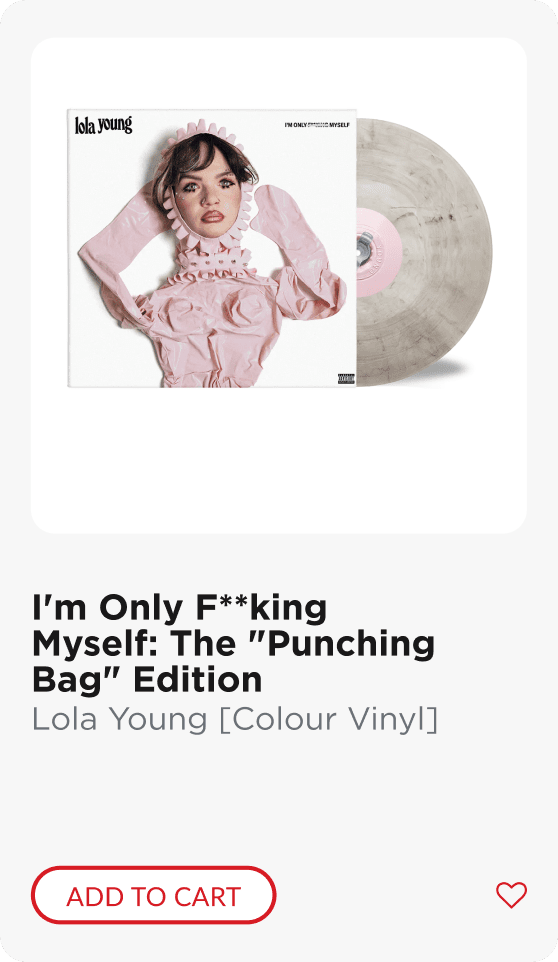Add album to wishlist with heart icon

point(511,895)
